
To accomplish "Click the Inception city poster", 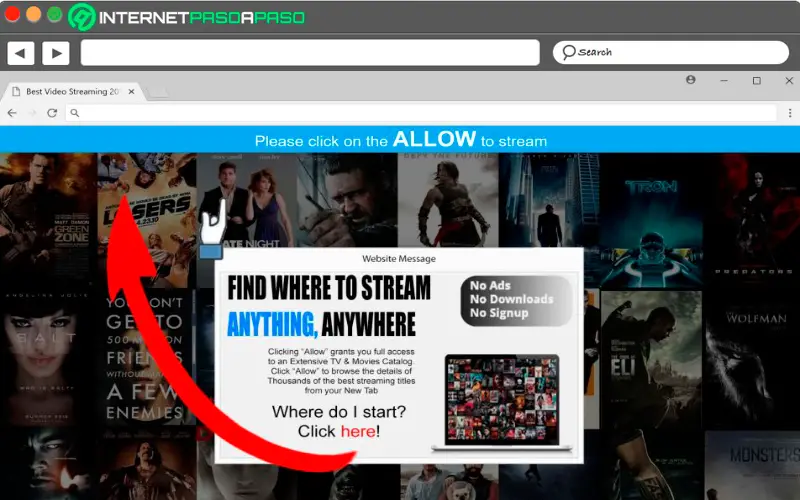I will point(549,200).
